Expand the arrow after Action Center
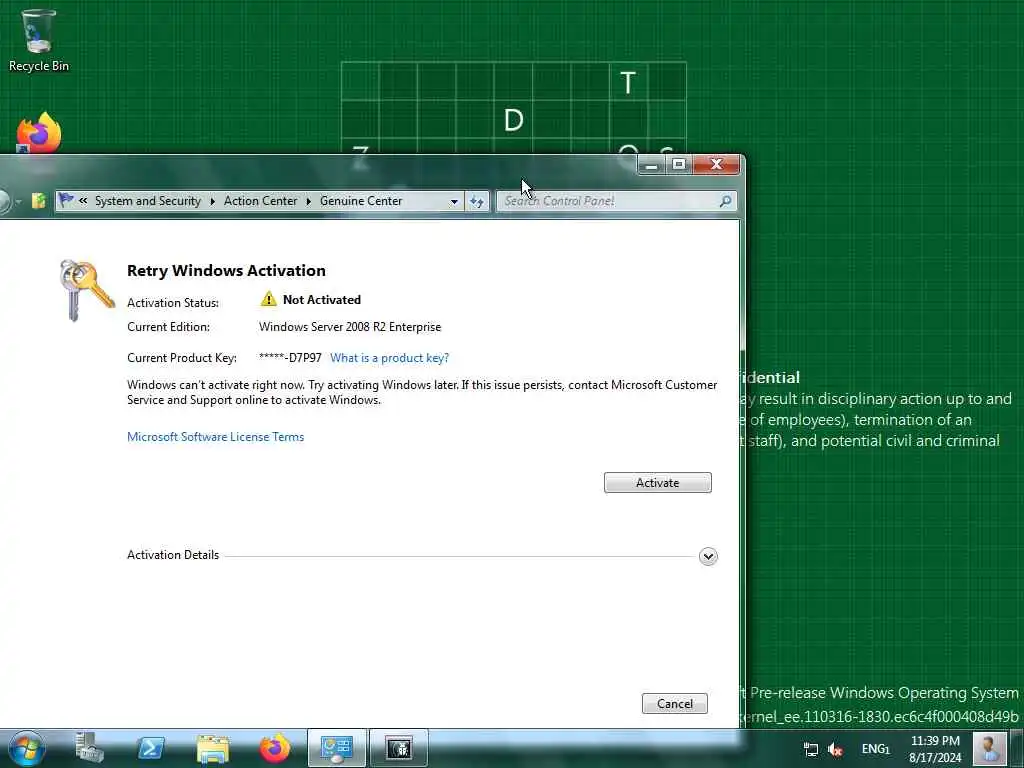Screen dimensions: 1024x768 point(308,202)
